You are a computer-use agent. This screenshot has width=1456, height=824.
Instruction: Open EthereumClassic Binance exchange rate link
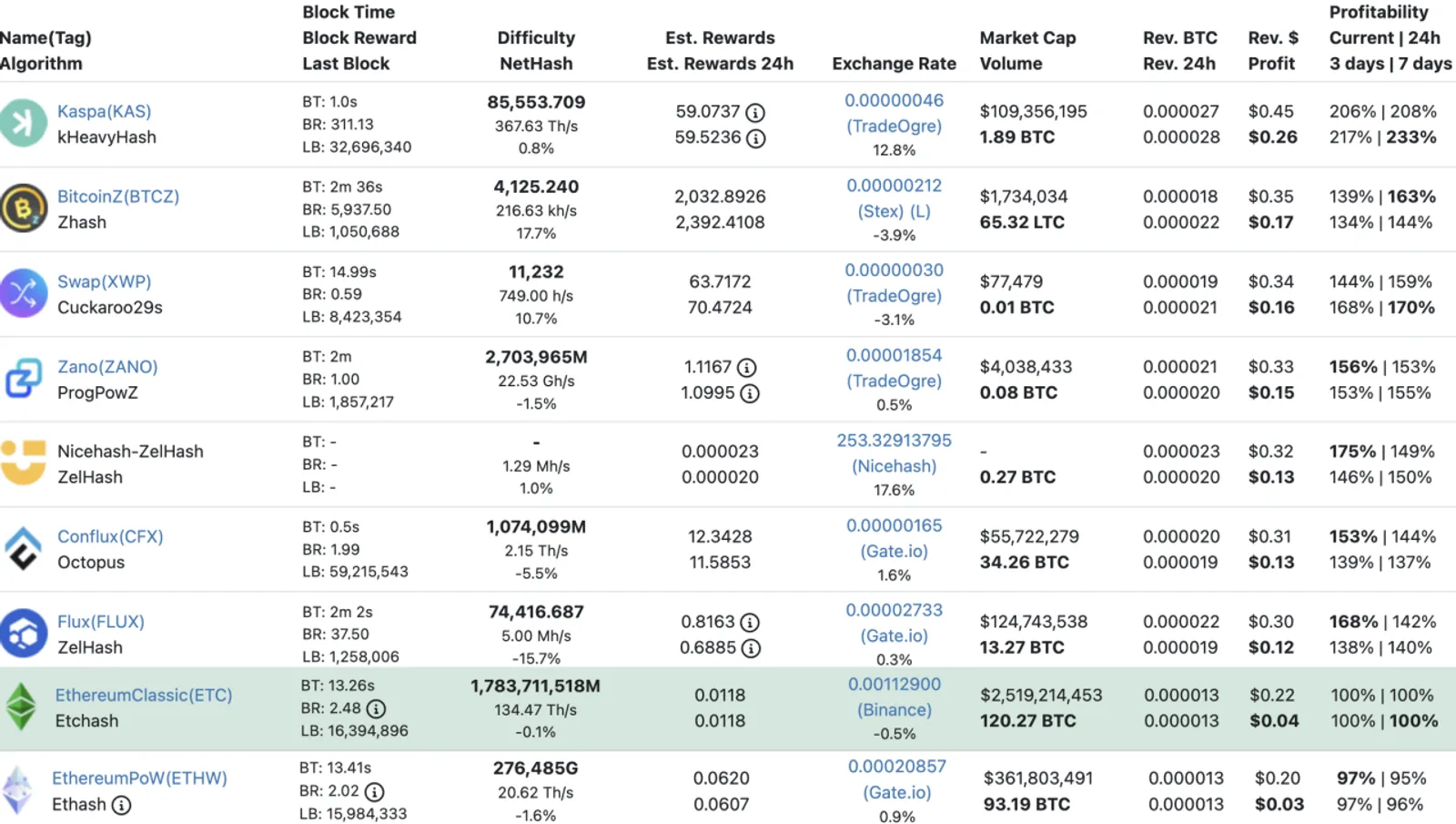[x=895, y=697]
